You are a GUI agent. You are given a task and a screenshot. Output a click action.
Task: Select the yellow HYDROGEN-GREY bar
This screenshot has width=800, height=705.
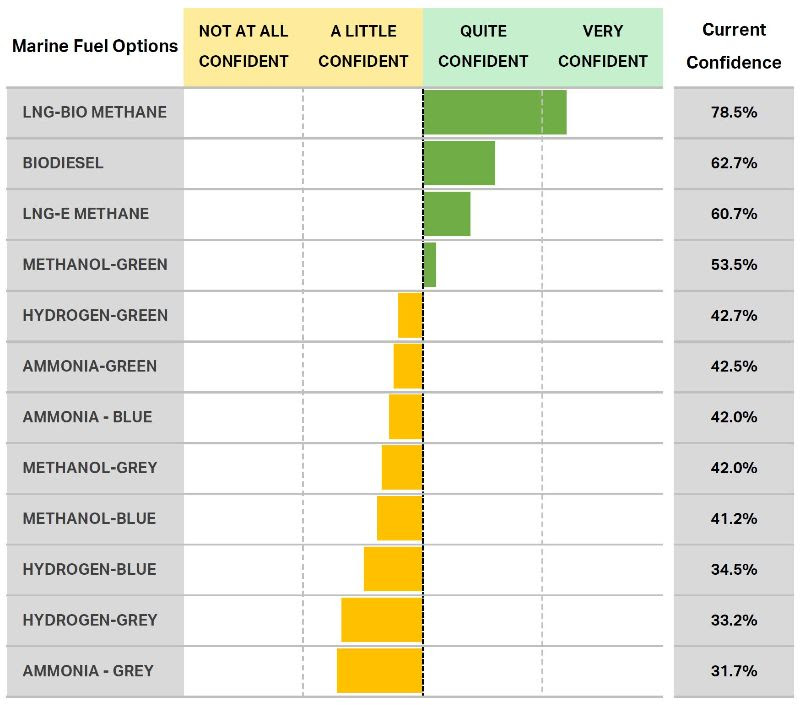coord(381,620)
